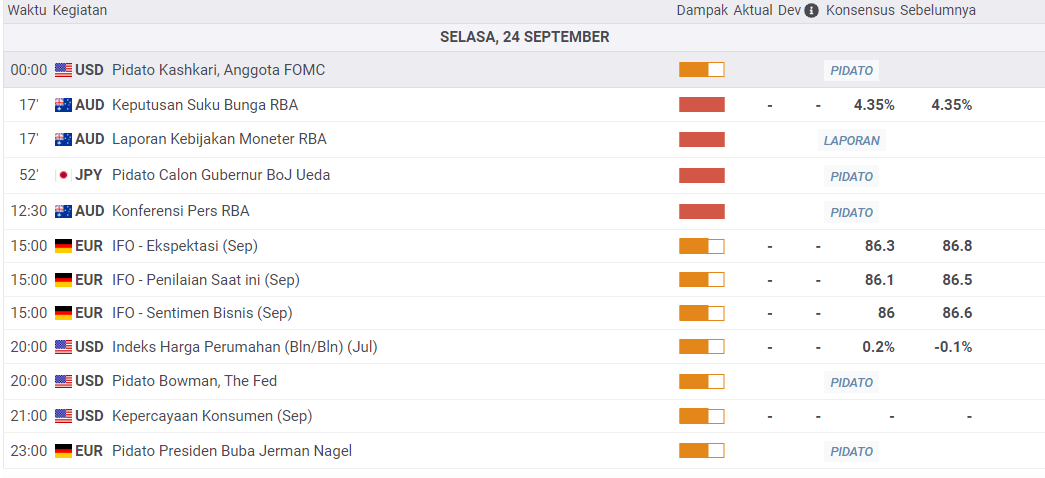Click the PIDATO badge for Bowman speech
The image size is (1045, 478).
pos(851,382)
